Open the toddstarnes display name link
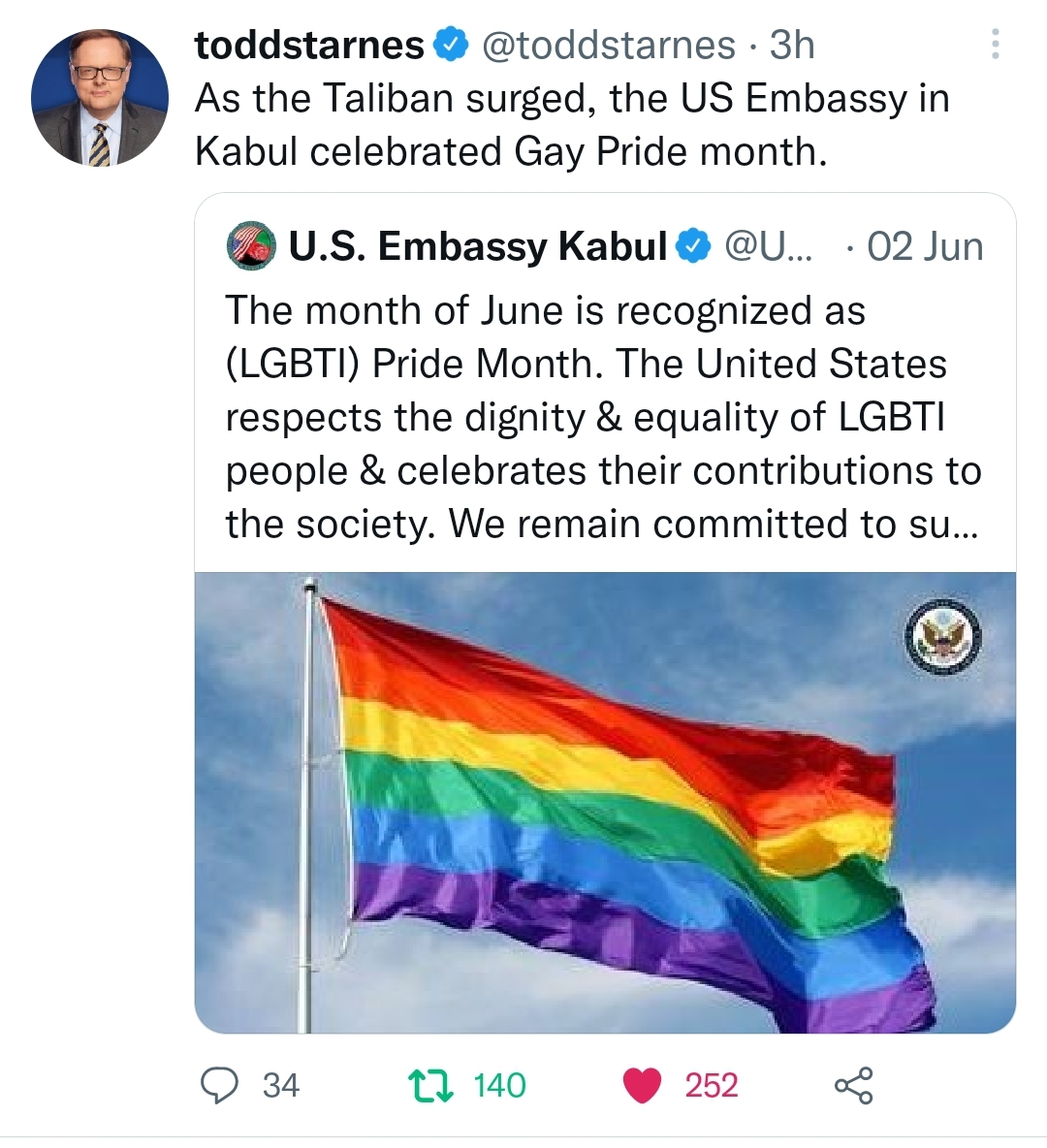Screen dimensions: 1047x1148 [x=309, y=46]
